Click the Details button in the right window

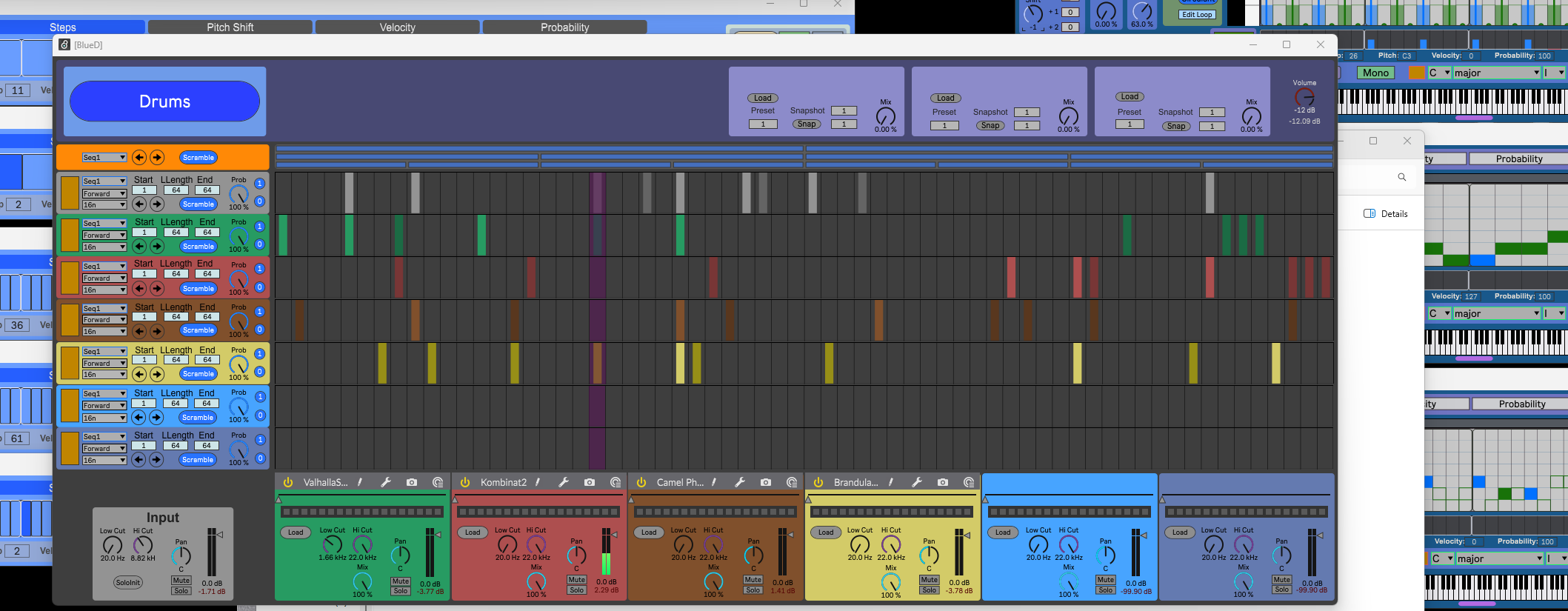(x=1386, y=213)
